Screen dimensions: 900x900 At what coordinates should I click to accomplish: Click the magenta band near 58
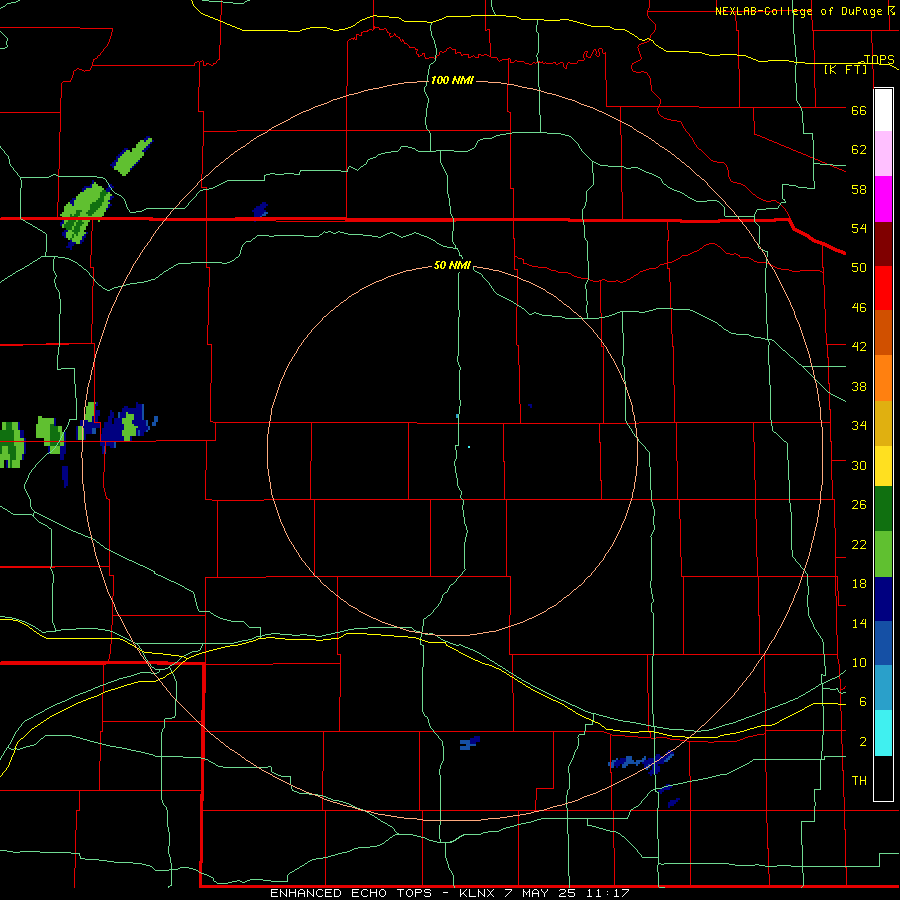pos(883,199)
